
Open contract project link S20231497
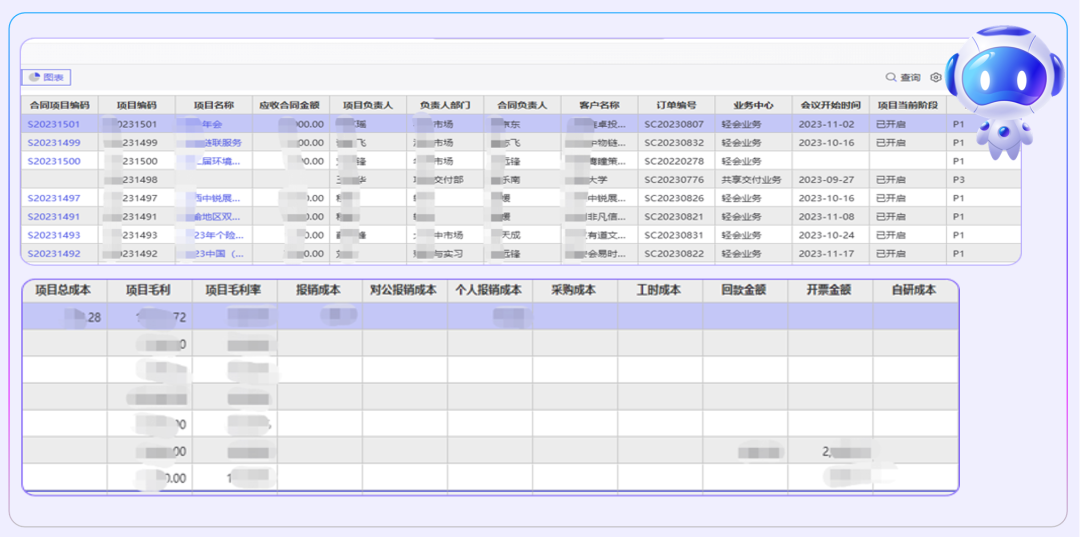[54, 198]
